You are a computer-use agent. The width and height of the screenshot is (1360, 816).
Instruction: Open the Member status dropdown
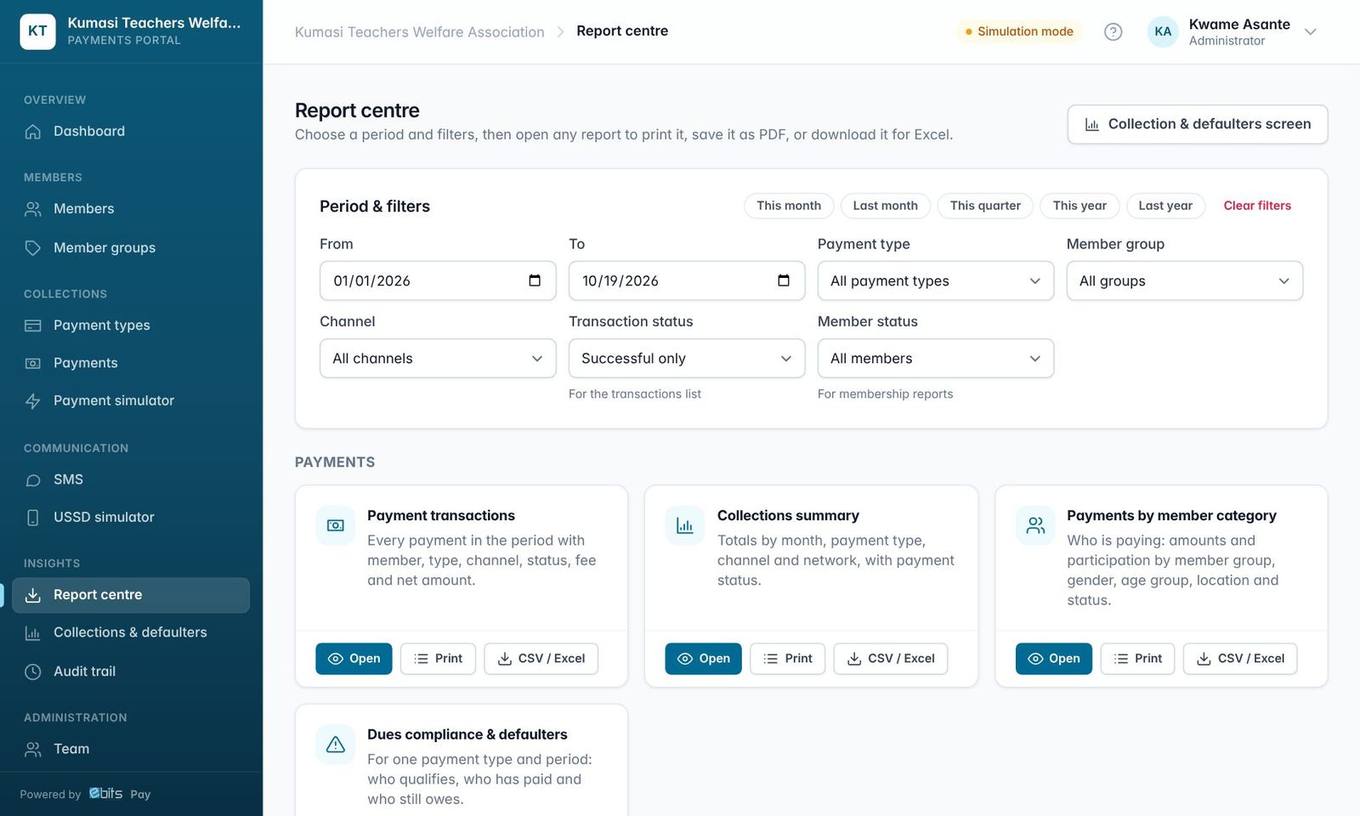click(936, 358)
